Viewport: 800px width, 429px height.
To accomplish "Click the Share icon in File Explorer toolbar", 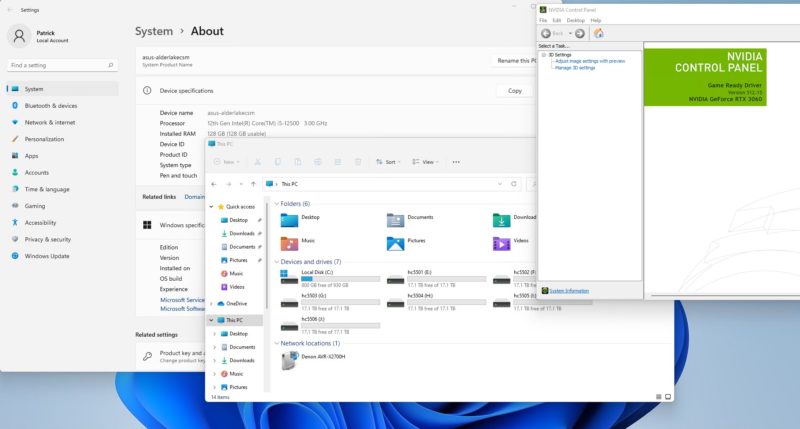I will coord(338,162).
